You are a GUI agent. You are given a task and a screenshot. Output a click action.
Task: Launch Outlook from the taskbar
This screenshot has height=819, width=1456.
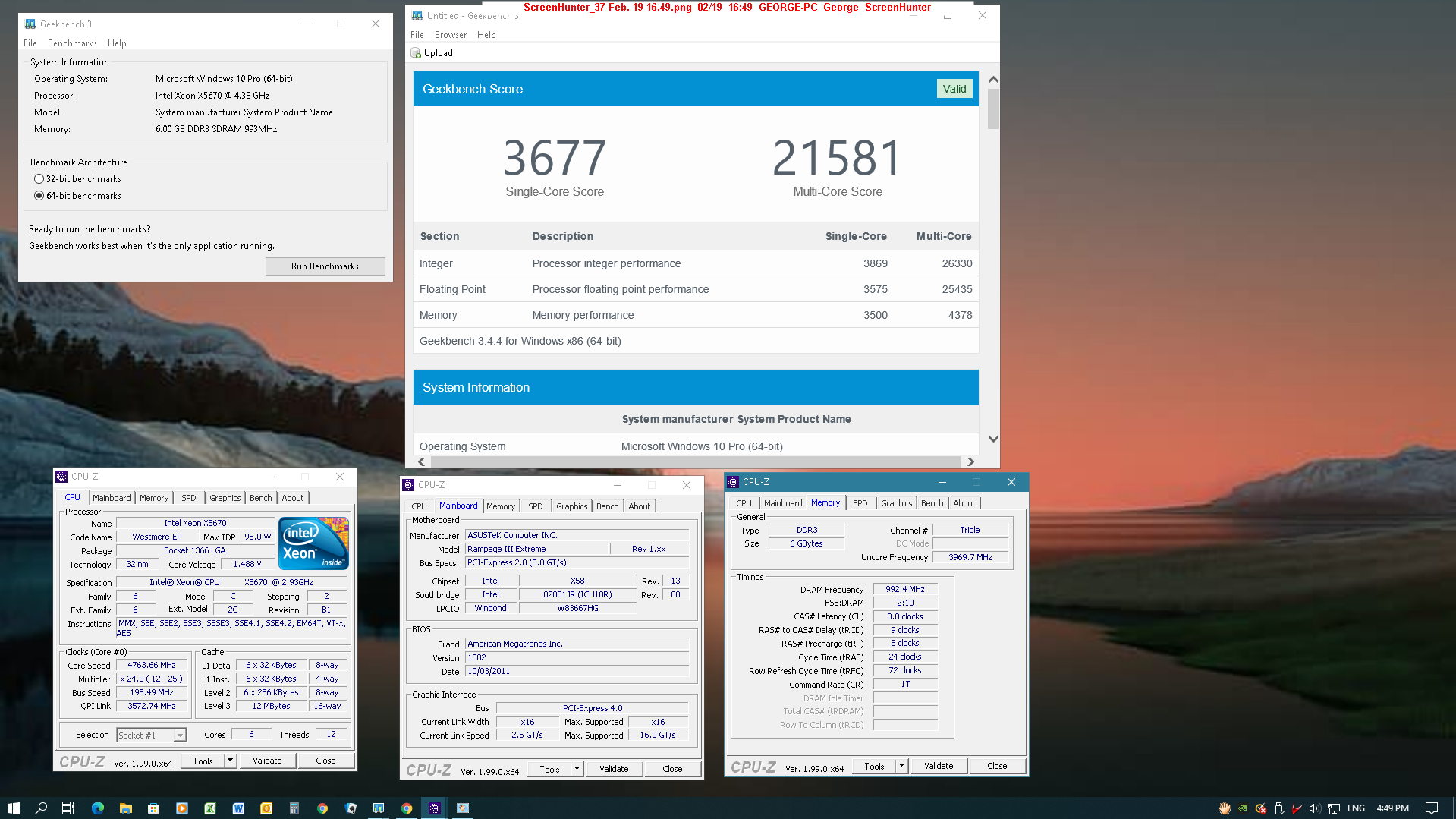coord(266,808)
